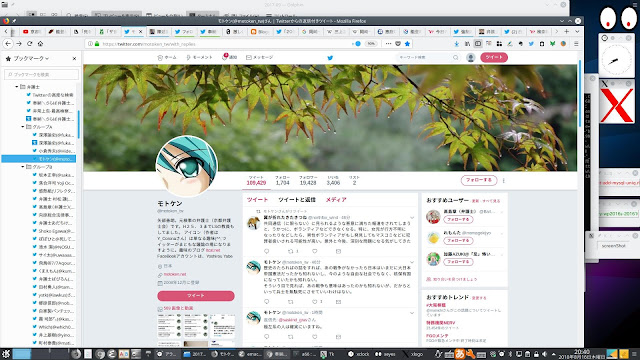Follow the first suggested user

(x=458, y=220)
